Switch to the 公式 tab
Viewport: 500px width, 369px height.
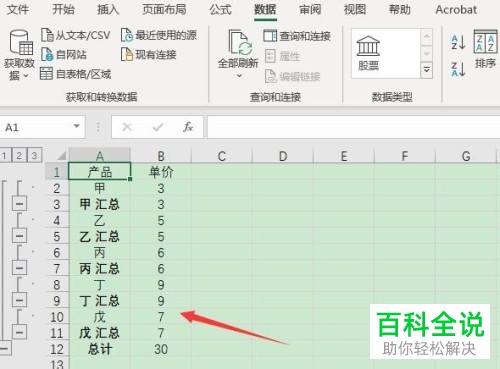(220, 10)
